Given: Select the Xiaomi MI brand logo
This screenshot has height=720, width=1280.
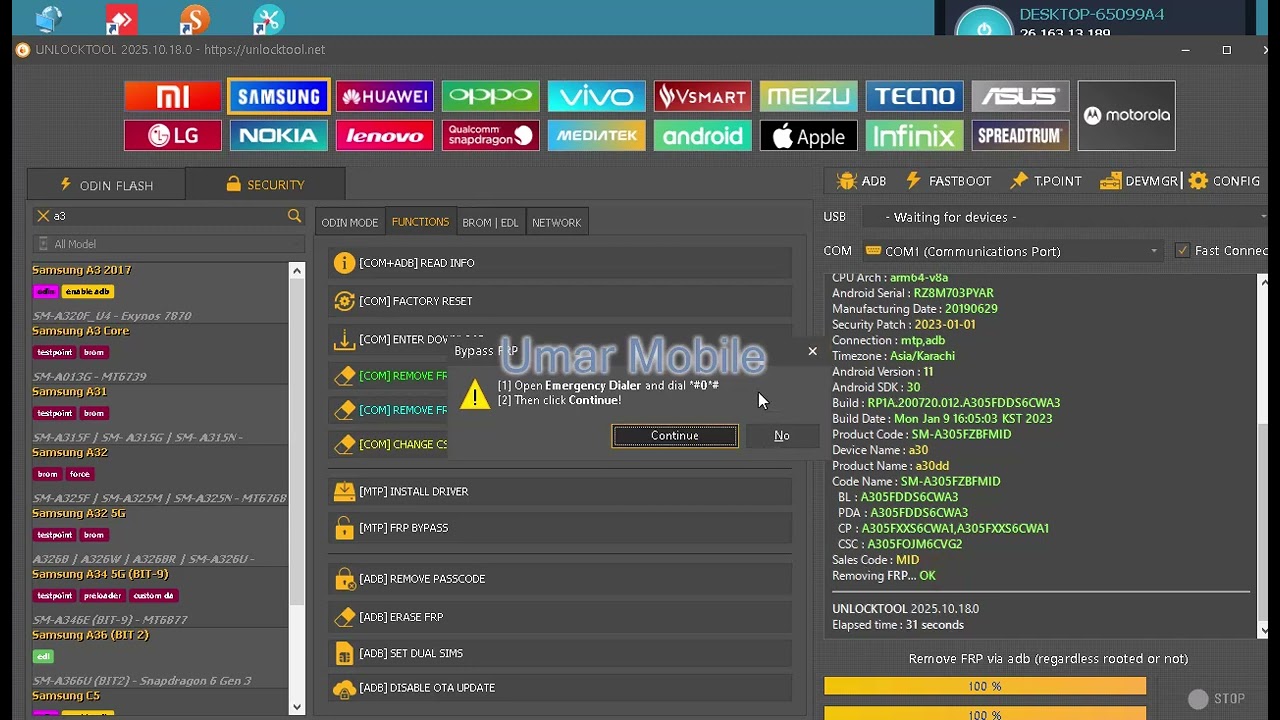Looking at the screenshot, I should [173, 96].
